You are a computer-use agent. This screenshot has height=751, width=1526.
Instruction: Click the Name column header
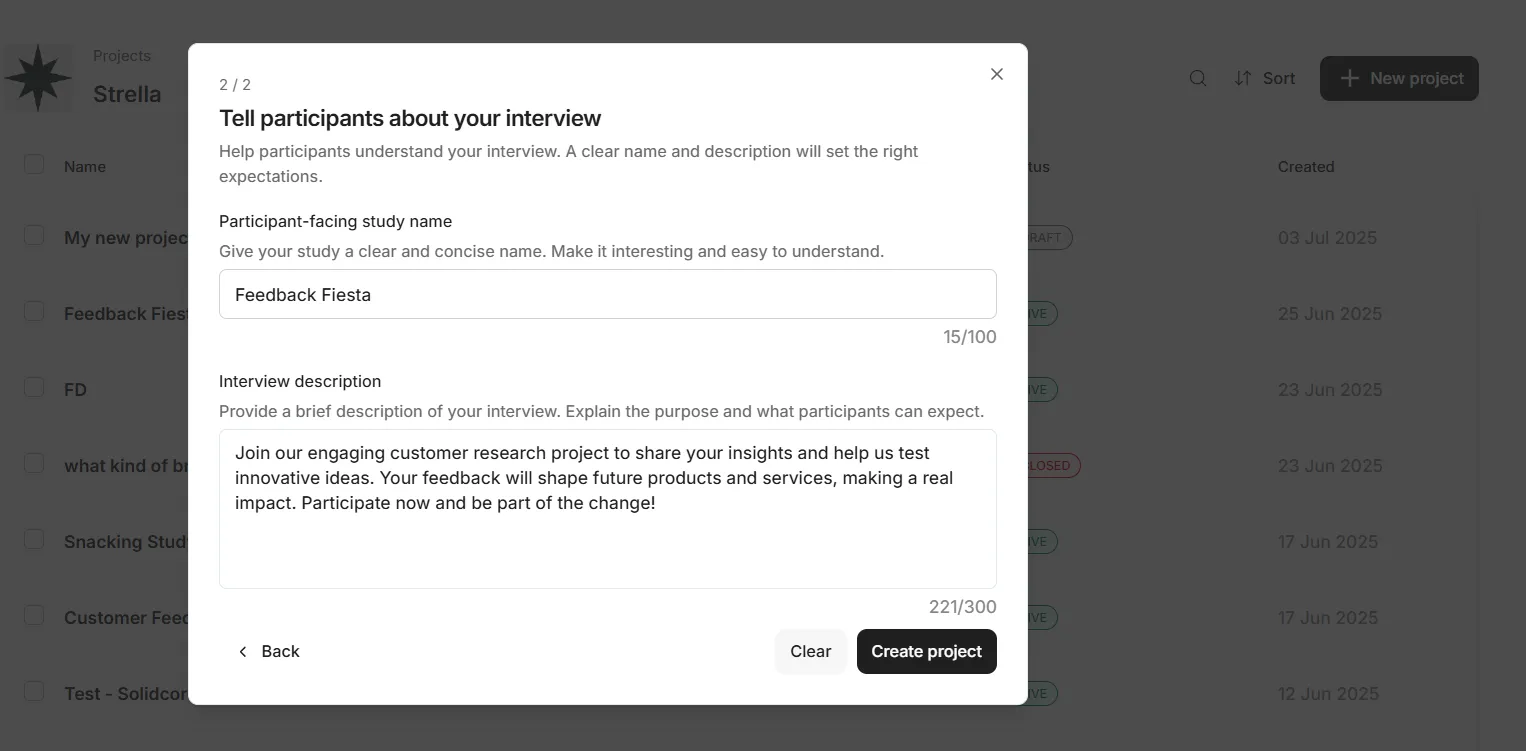click(x=85, y=167)
